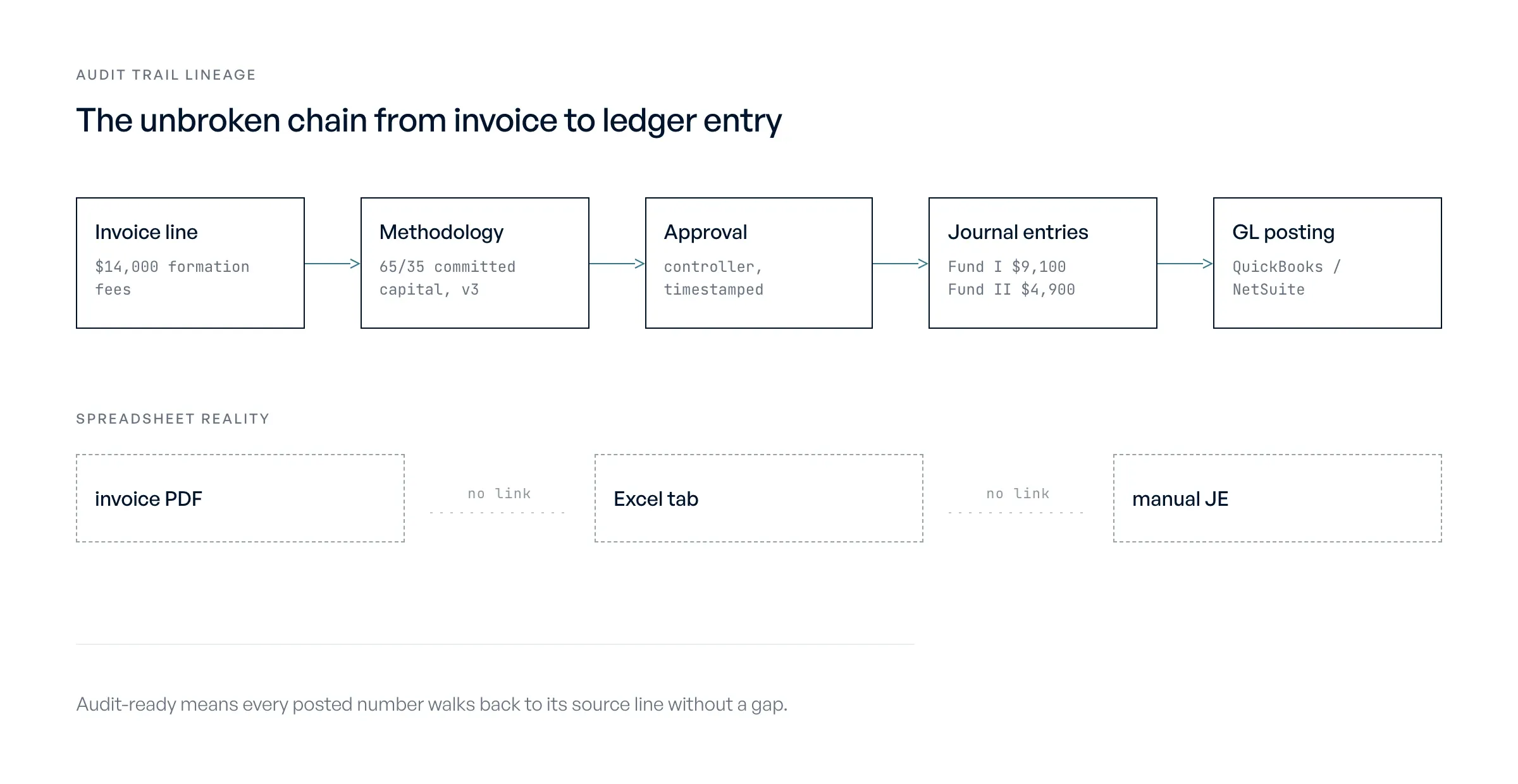Click the arrow between Methodology and Approval
The height and width of the screenshot is (784, 1518).
(617, 264)
